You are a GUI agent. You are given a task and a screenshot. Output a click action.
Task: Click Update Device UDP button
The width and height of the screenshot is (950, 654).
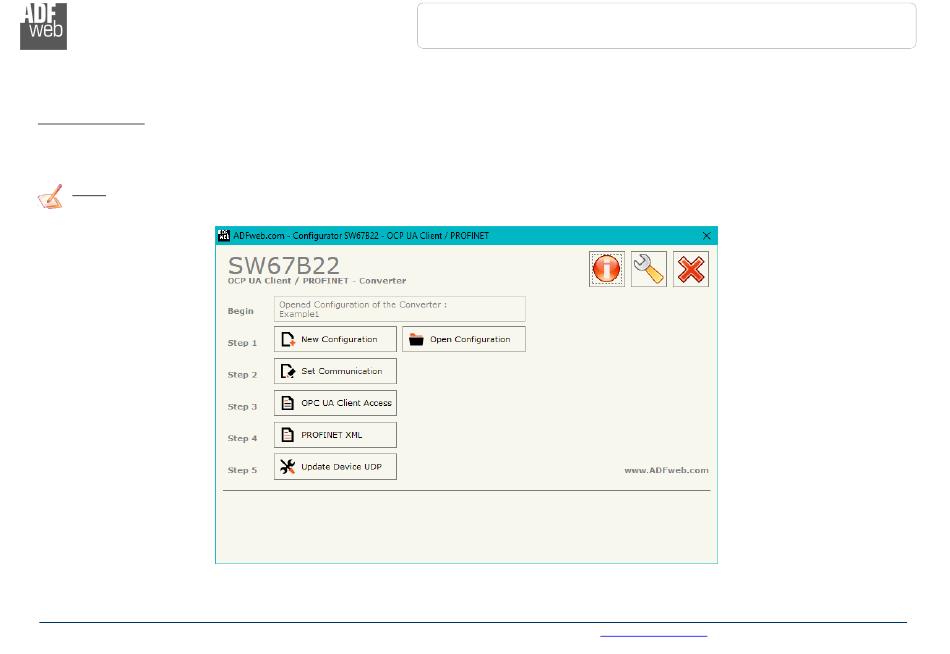(x=335, y=467)
